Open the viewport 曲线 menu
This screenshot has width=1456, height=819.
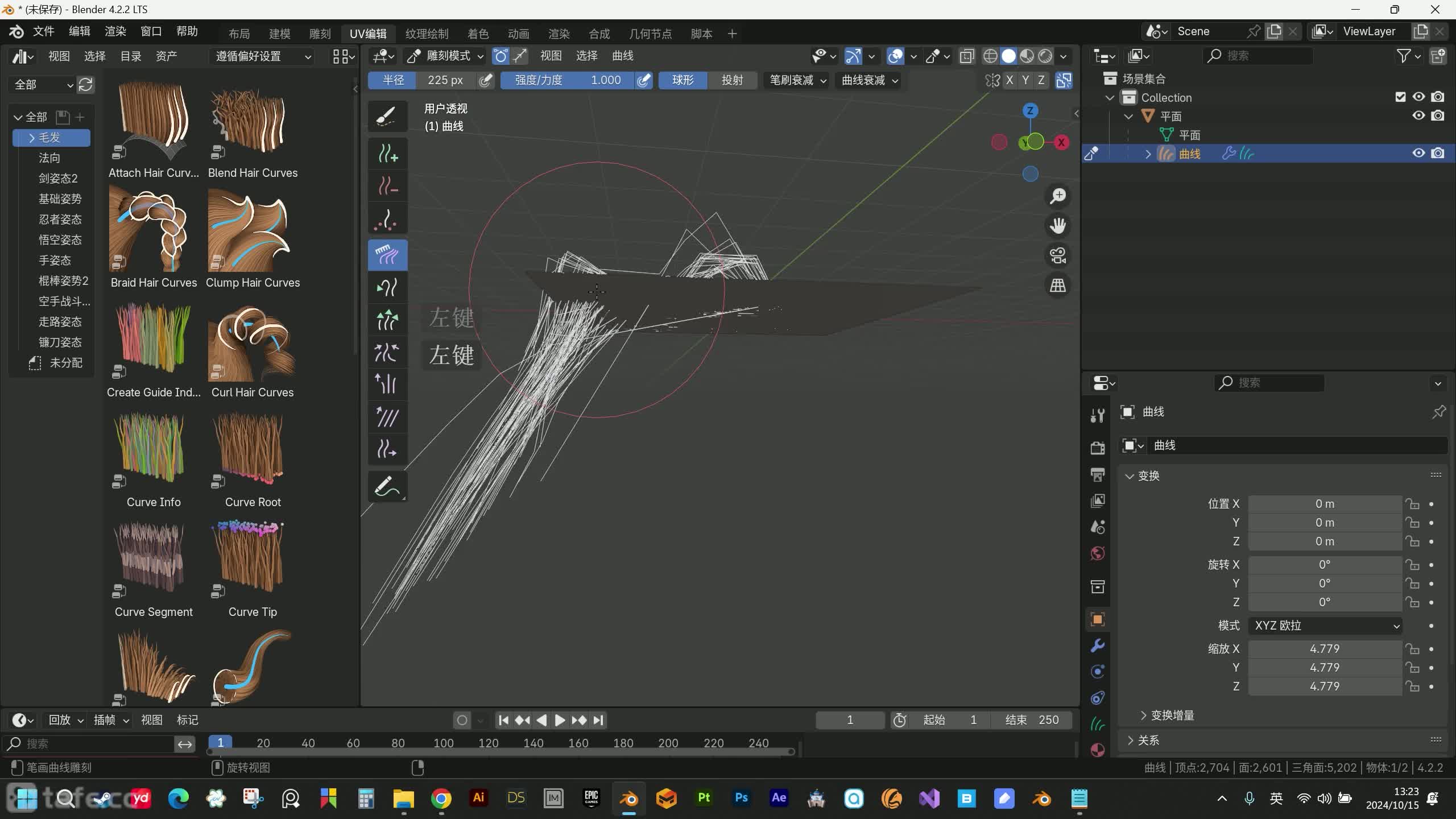tap(623, 56)
